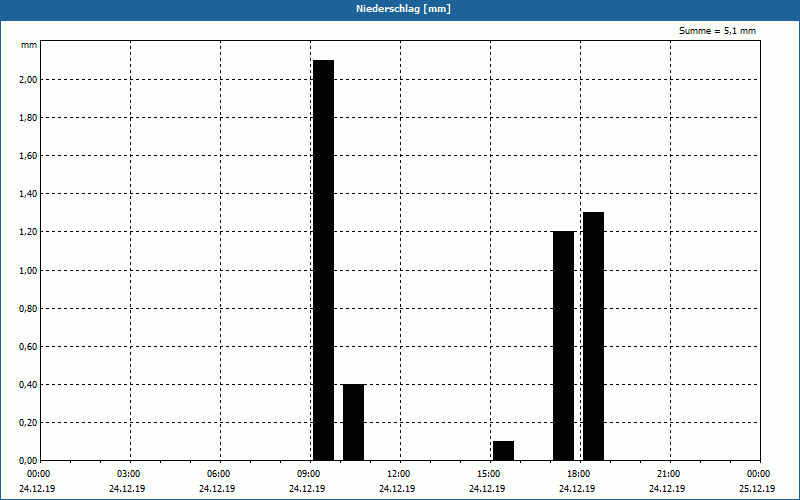Click the 1,20 mm bar before 18:00
Screen dimensions: 800x500
coord(563,346)
